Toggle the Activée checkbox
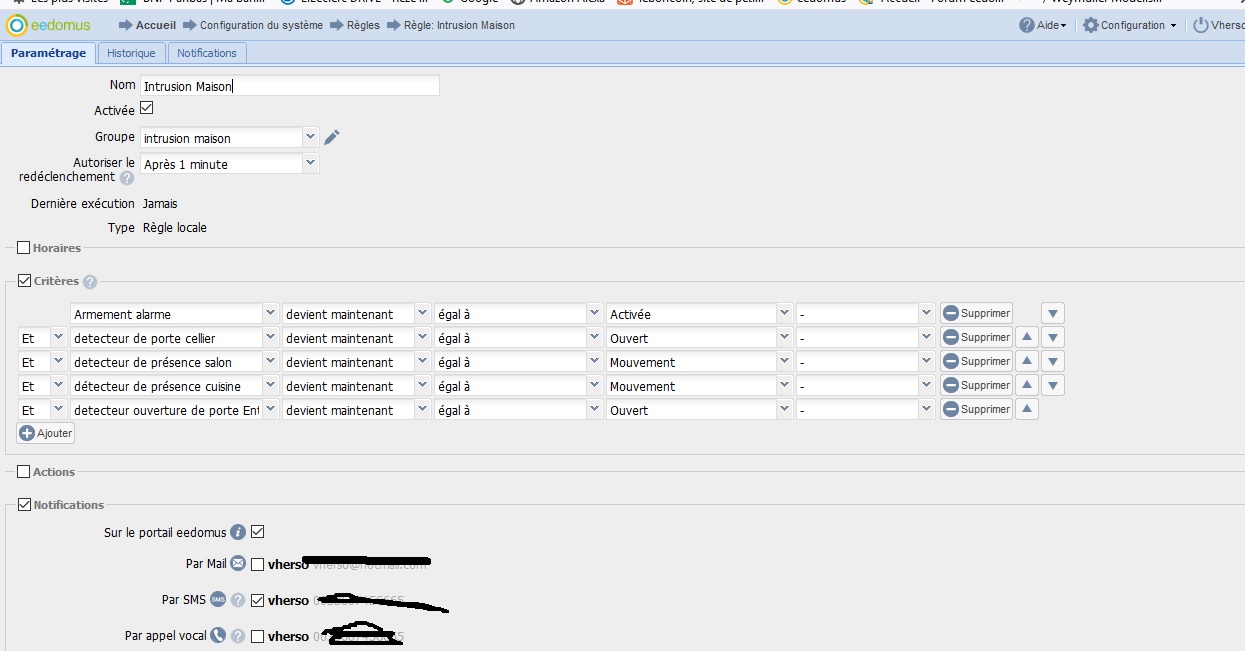 146,108
